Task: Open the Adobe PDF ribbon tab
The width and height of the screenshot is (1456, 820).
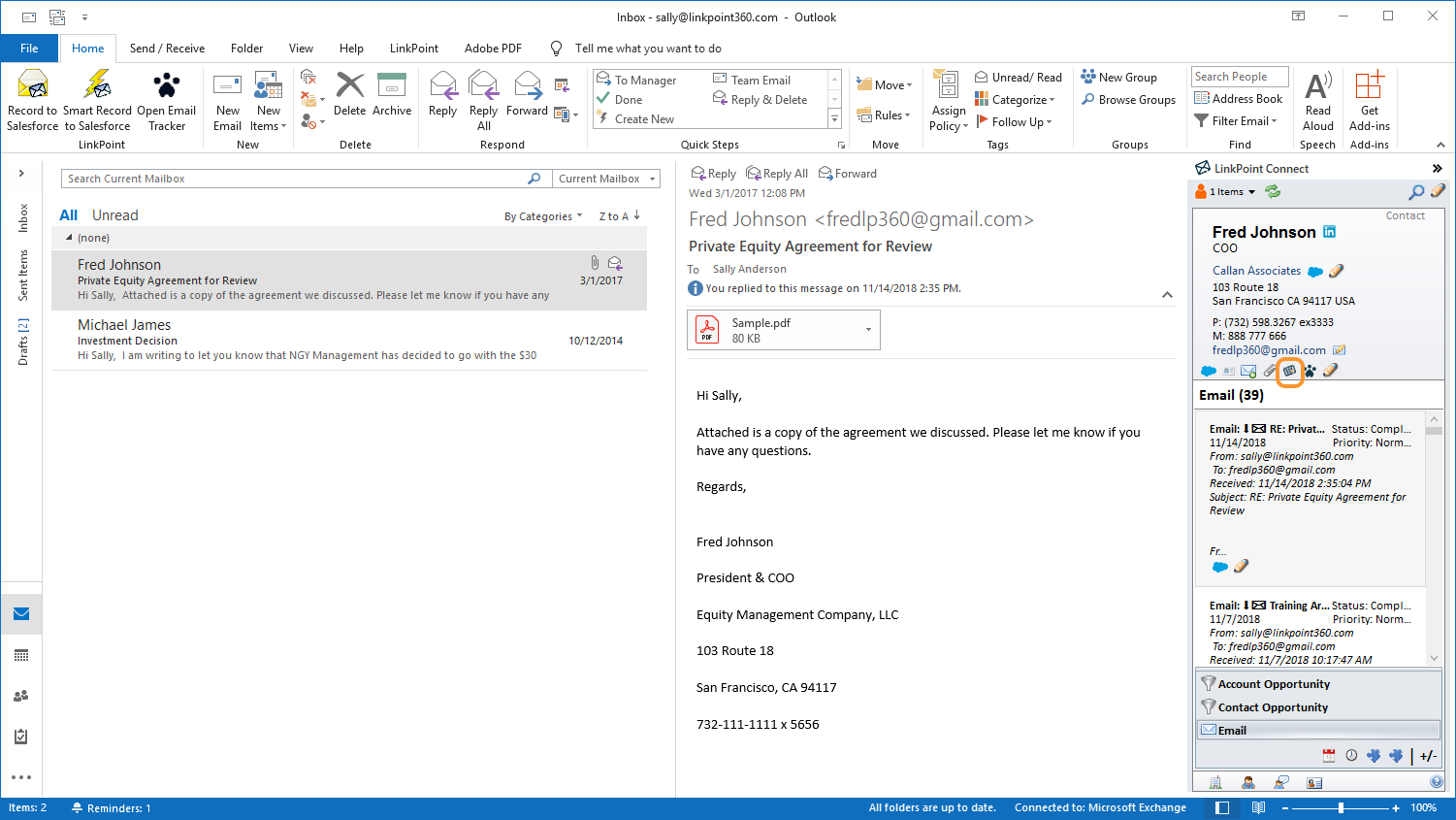Action: pyautogui.click(x=493, y=49)
